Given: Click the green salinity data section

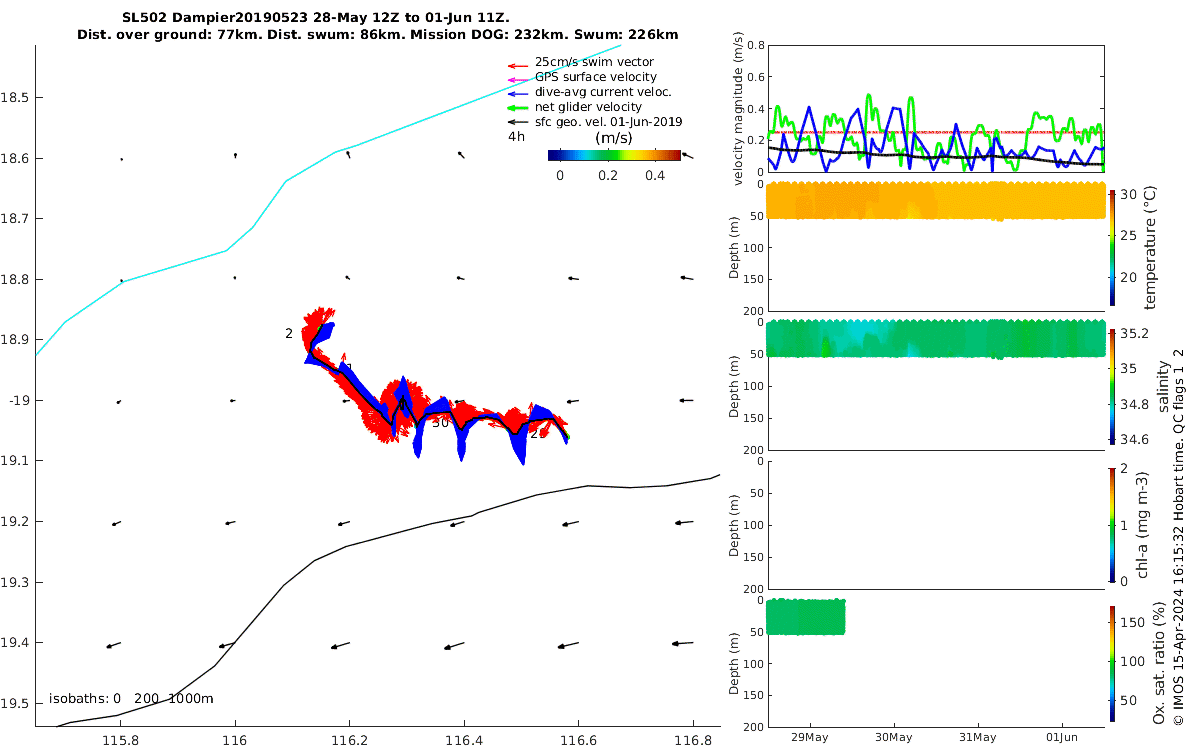Looking at the screenshot, I should point(935,339).
